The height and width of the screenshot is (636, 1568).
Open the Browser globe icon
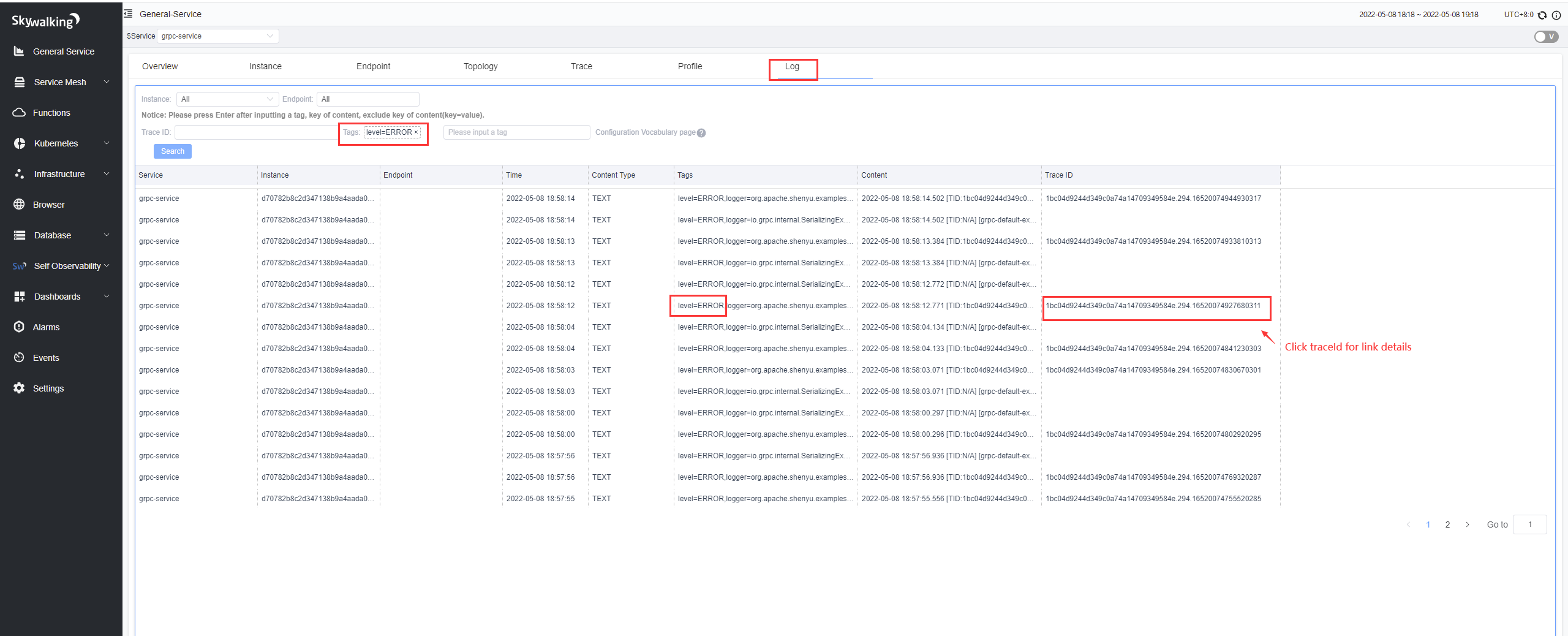coord(19,205)
